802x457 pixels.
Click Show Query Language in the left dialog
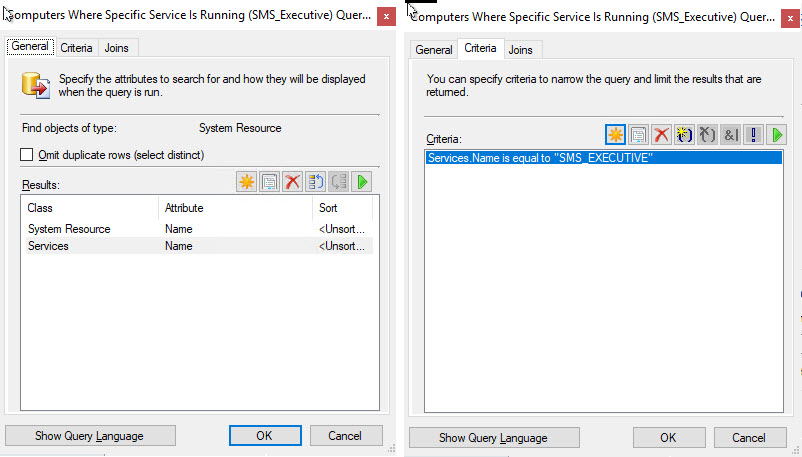[x=90, y=436]
